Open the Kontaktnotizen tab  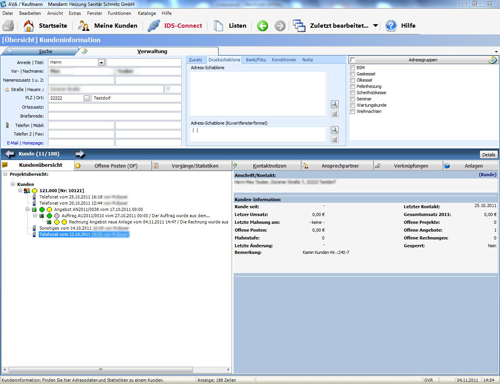coord(267,166)
